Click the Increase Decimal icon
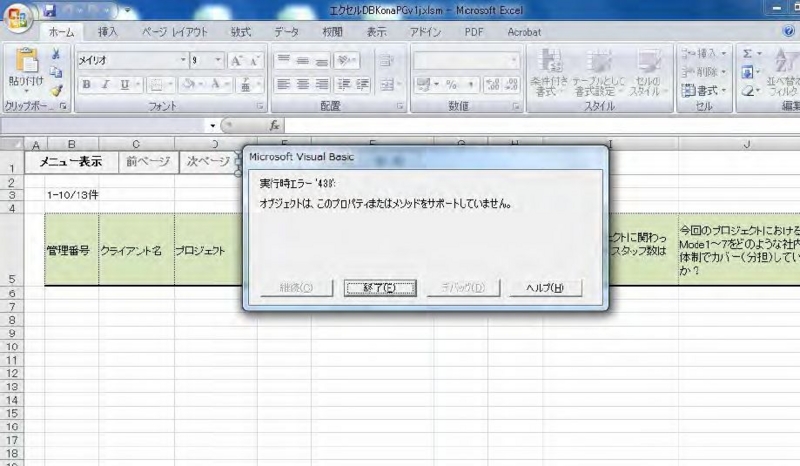Screen dimensions: 800x466 tap(492, 85)
